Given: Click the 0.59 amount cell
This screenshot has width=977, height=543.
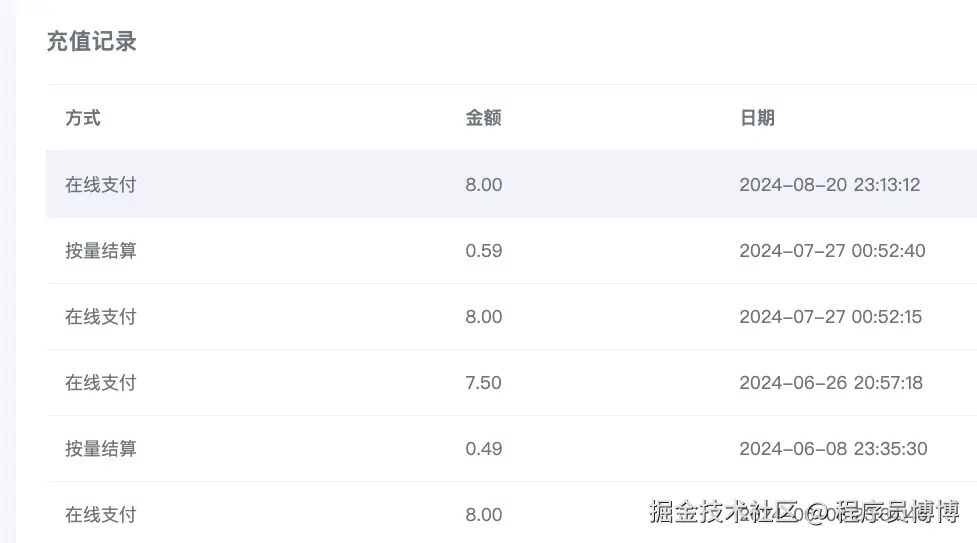Looking at the screenshot, I should [x=484, y=251].
